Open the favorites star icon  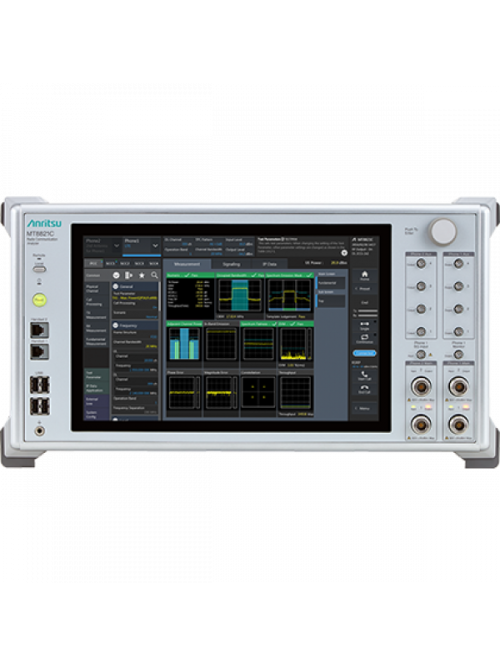pyautogui.click(x=142, y=275)
